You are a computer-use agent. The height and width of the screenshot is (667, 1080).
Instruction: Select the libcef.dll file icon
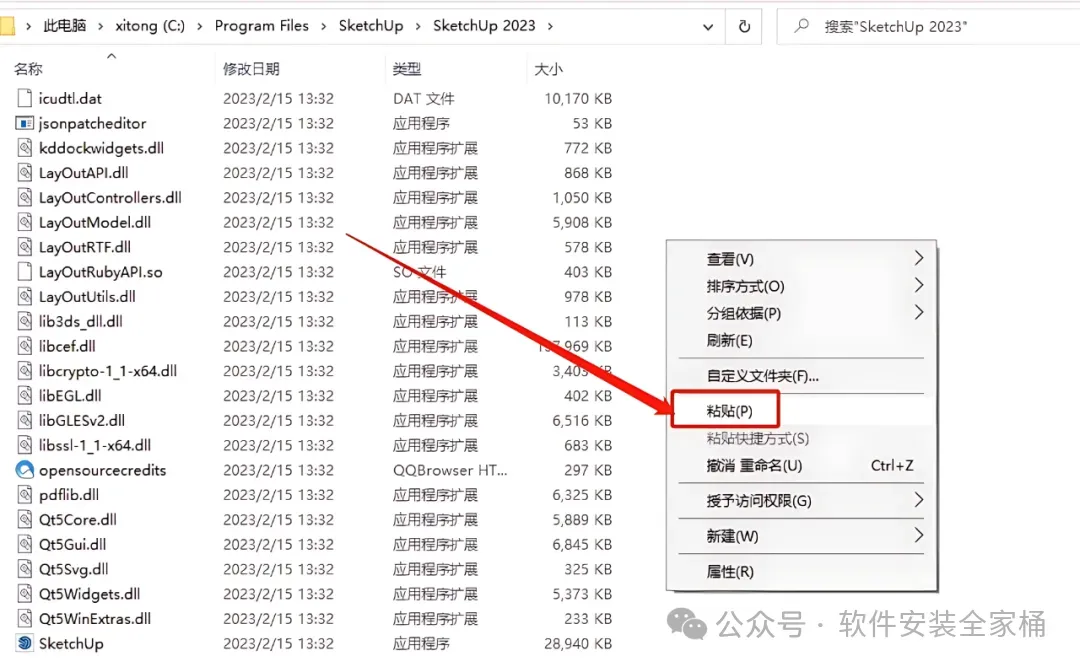(x=25, y=347)
